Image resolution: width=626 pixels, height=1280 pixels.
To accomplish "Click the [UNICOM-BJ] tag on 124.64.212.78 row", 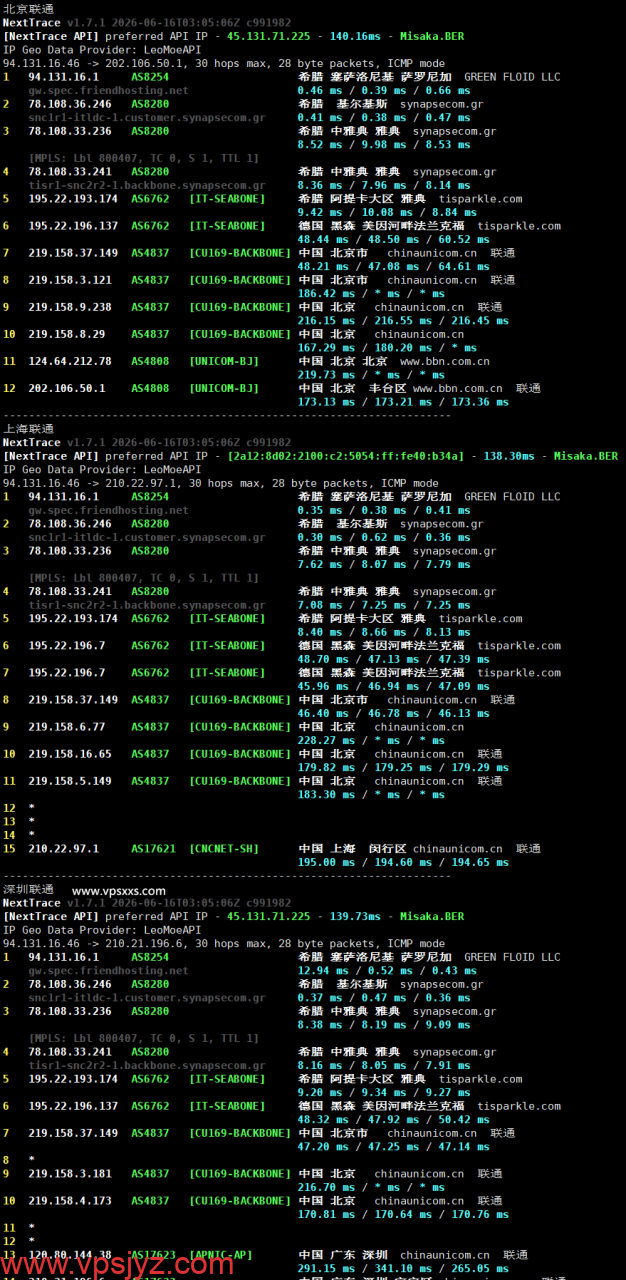I will (x=224, y=361).
